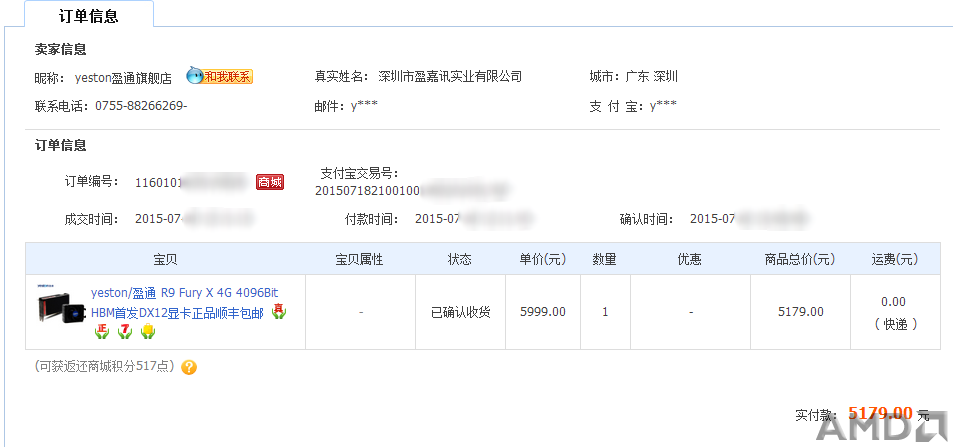Click the 和我联系 WangWang chat icon
The height and width of the screenshot is (447, 953).
click(x=219, y=76)
